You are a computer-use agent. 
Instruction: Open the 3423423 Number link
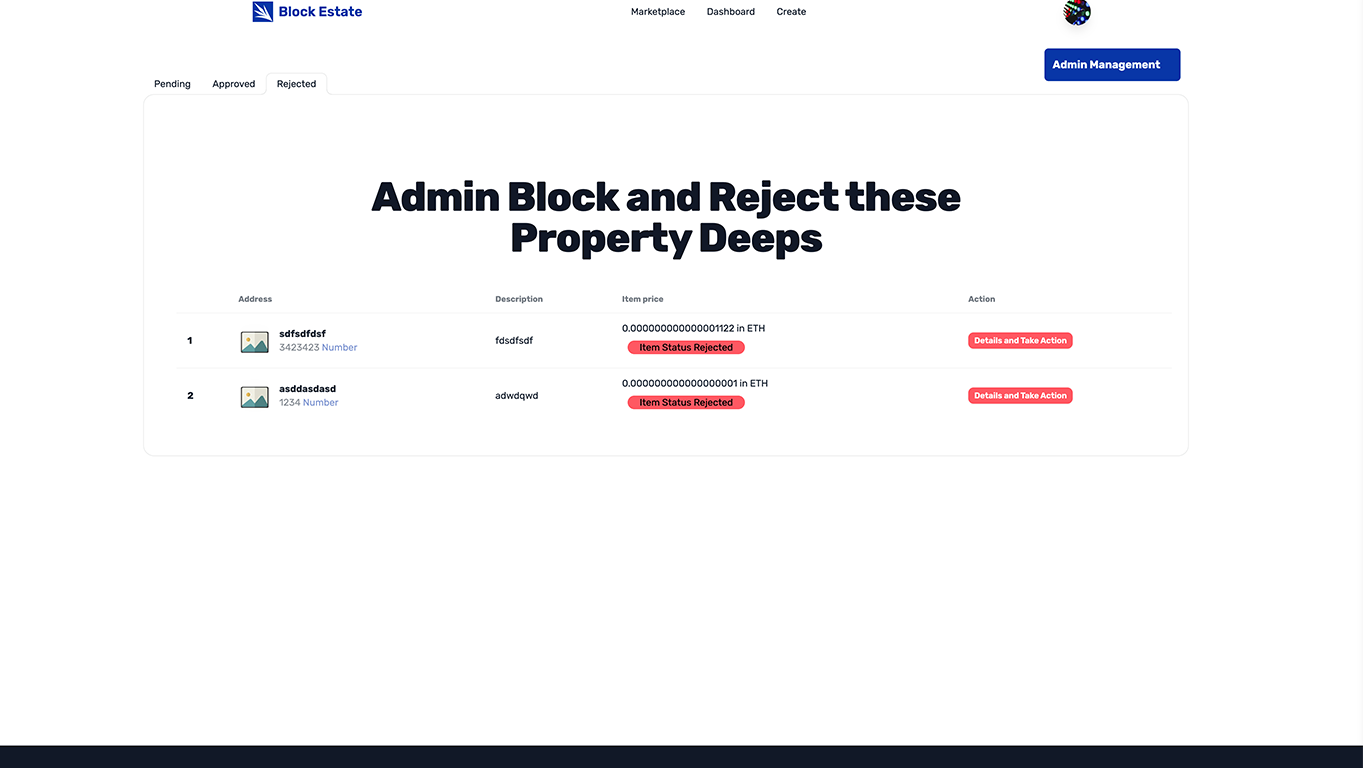[x=317, y=347]
